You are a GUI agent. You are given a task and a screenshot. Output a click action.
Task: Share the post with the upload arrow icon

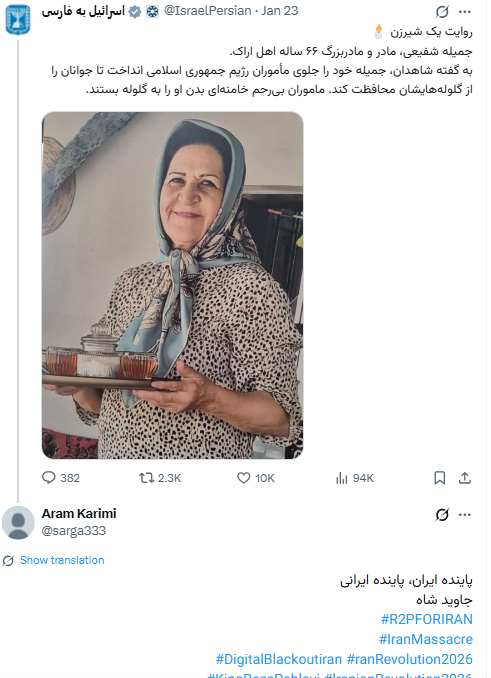tap(465, 478)
